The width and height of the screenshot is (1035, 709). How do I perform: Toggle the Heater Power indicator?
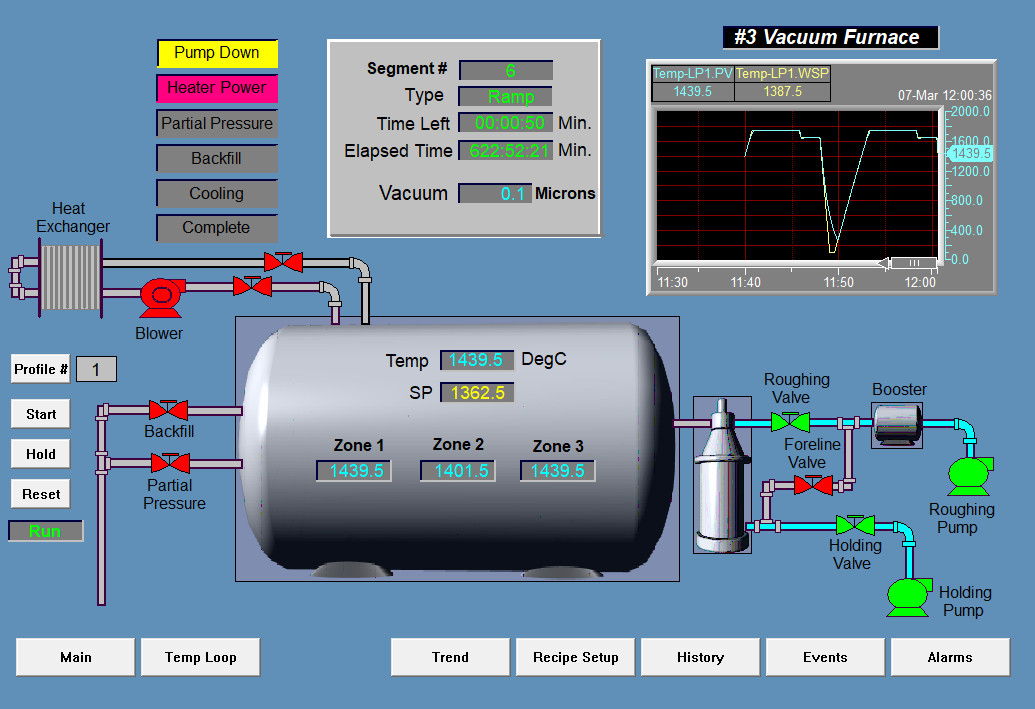click(216, 88)
